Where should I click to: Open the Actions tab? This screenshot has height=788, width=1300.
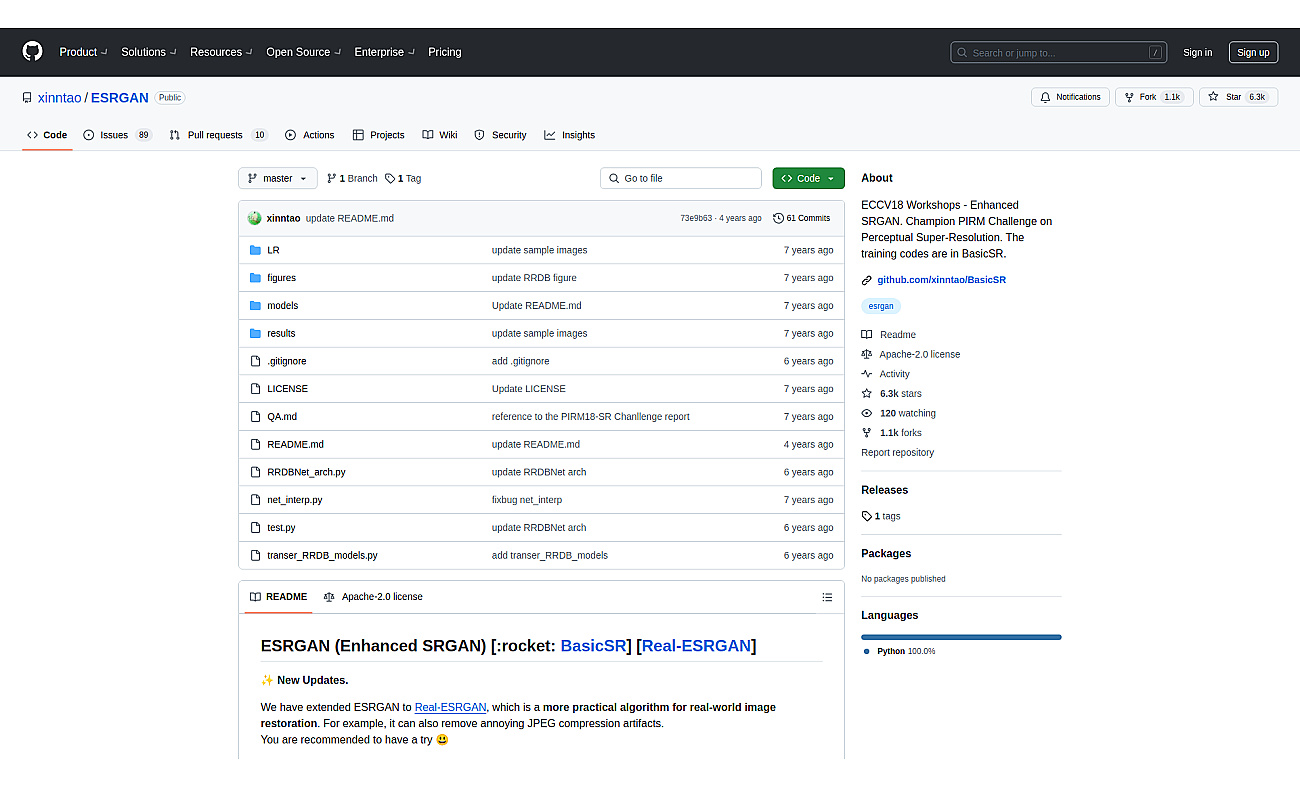310,135
